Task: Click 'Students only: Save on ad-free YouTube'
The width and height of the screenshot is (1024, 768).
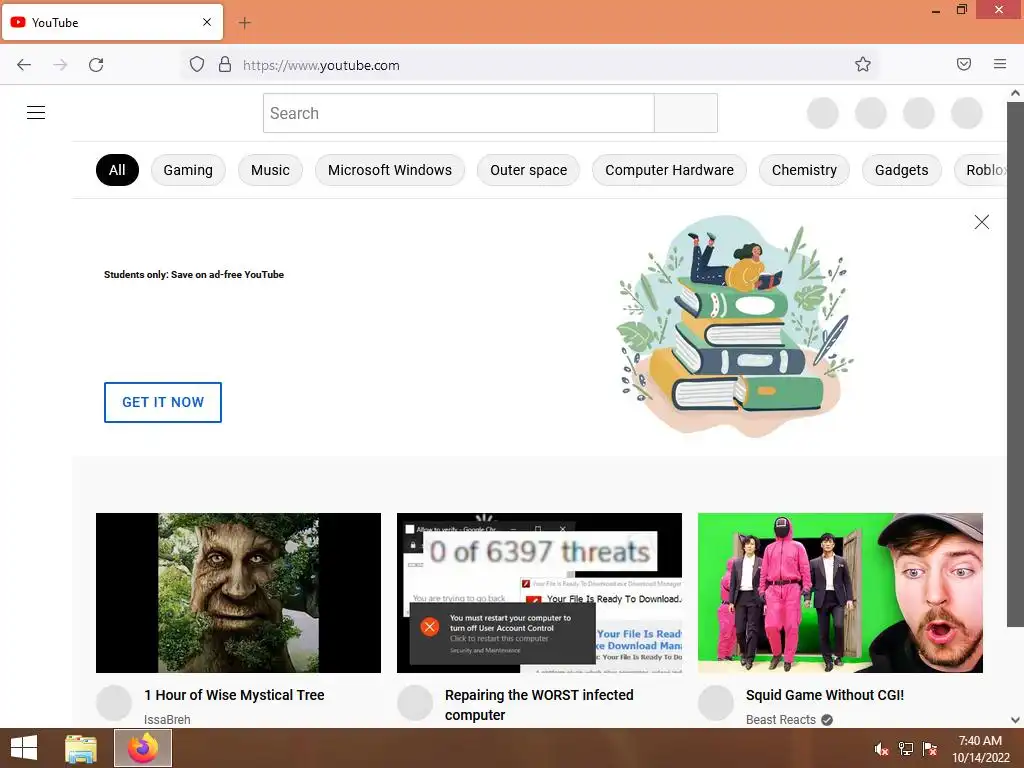Action: (194, 275)
